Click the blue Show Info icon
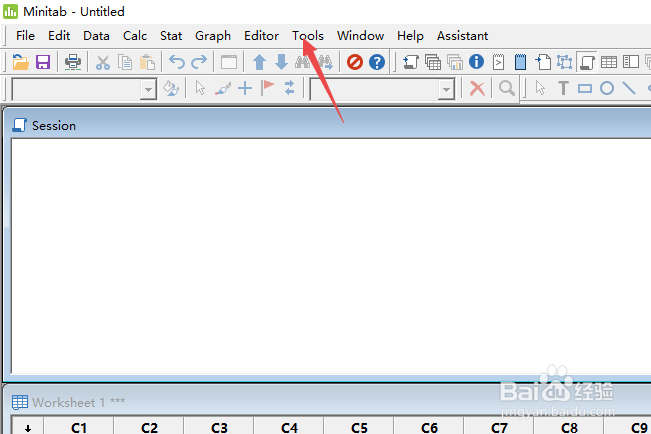 coord(476,62)
